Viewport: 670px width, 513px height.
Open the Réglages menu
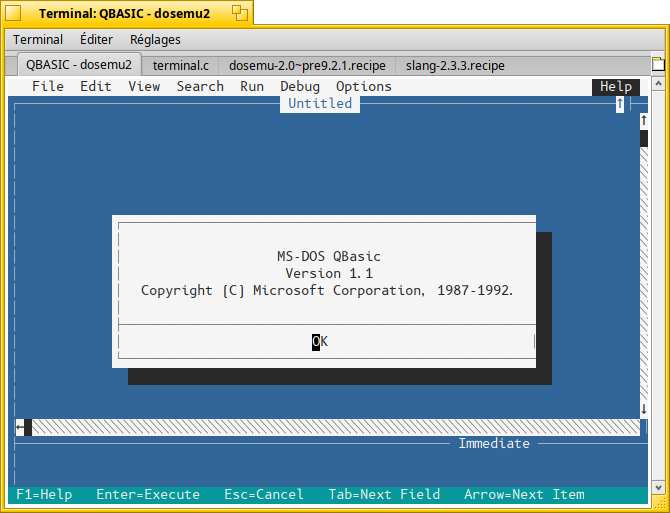point(155,40)
